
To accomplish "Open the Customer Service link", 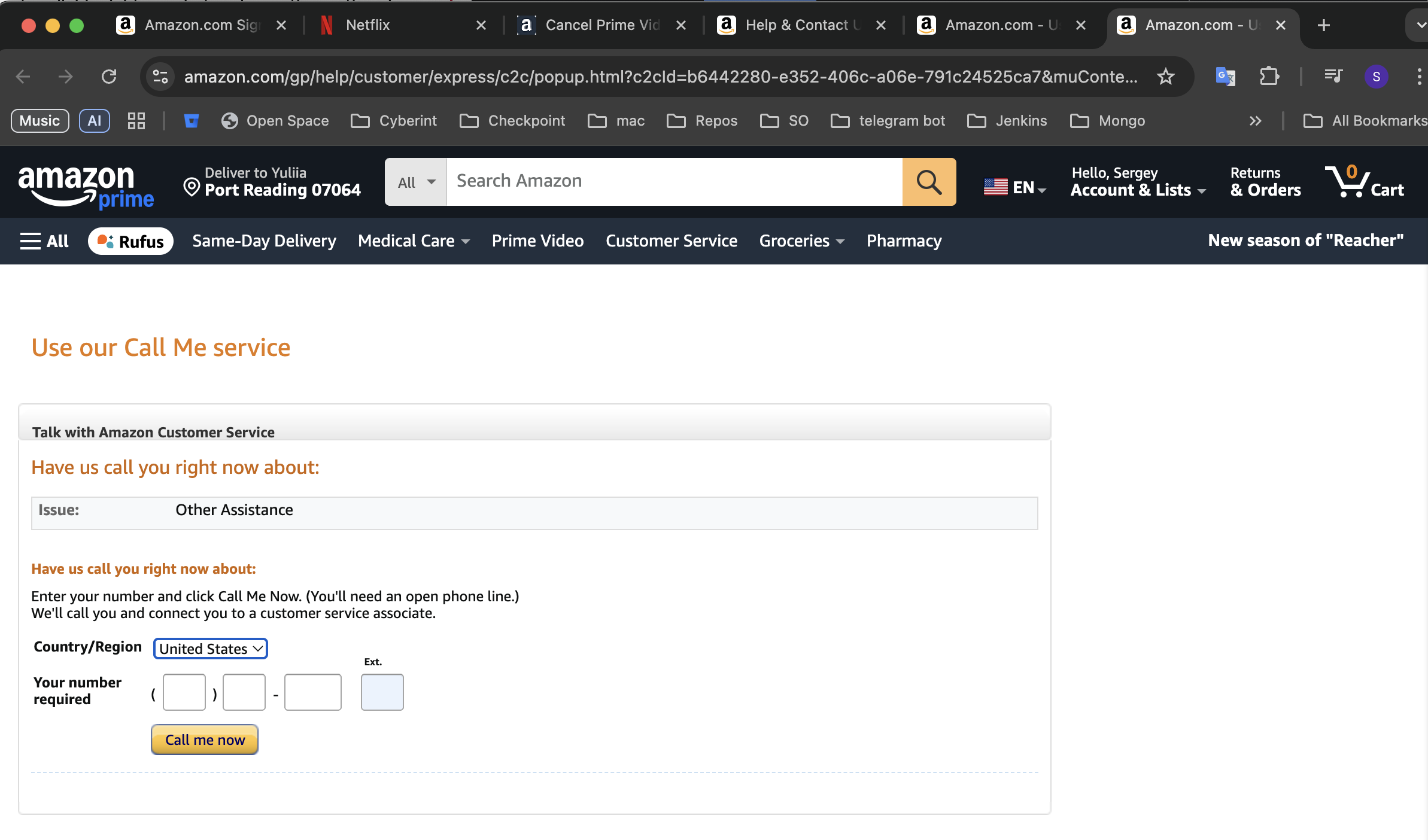I will click(x=671, y=241).
